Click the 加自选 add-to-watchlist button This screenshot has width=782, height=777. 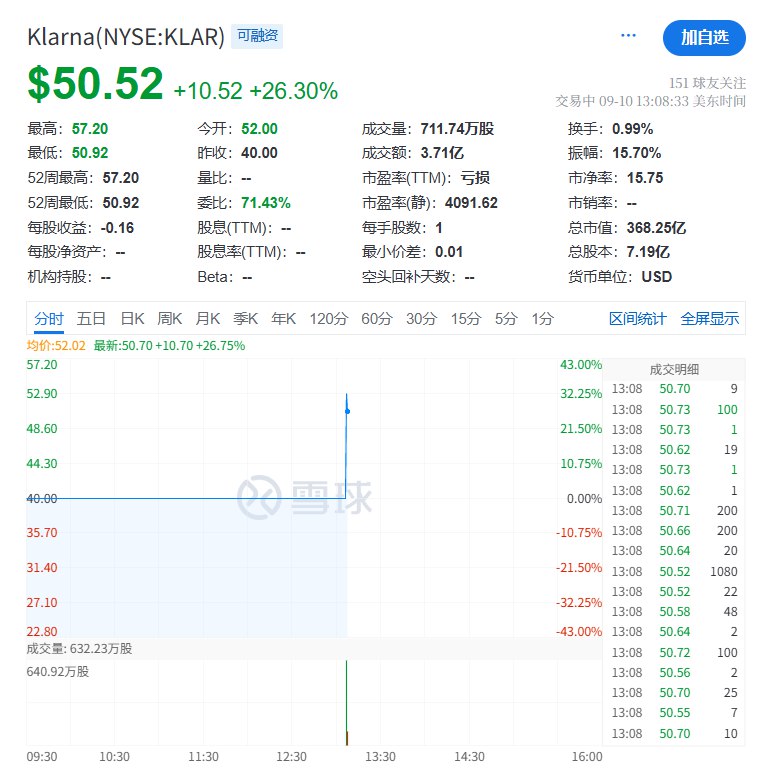point(704,38)
